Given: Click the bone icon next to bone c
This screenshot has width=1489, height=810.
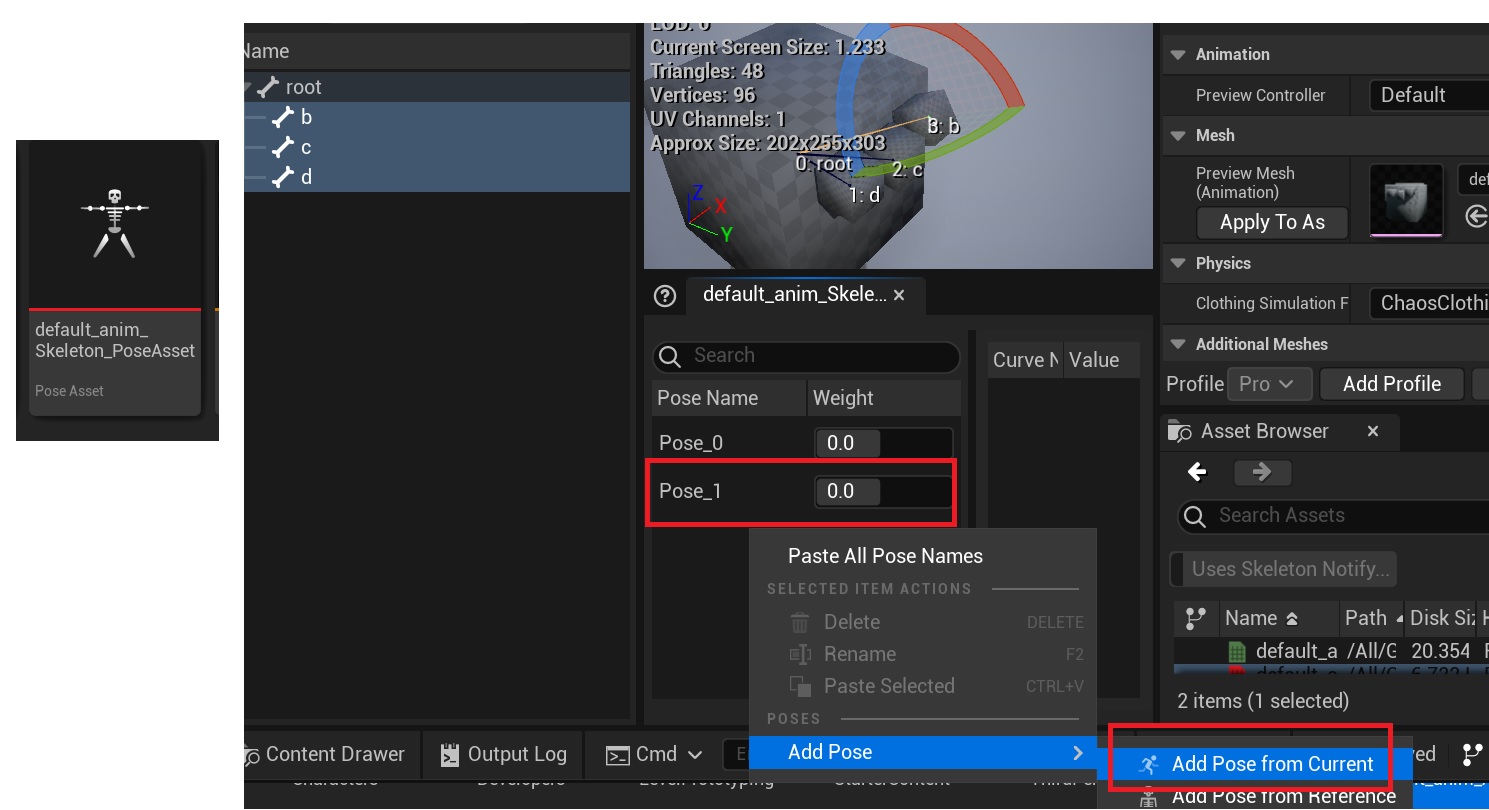Looking at the screenshot, I should 284,147.
